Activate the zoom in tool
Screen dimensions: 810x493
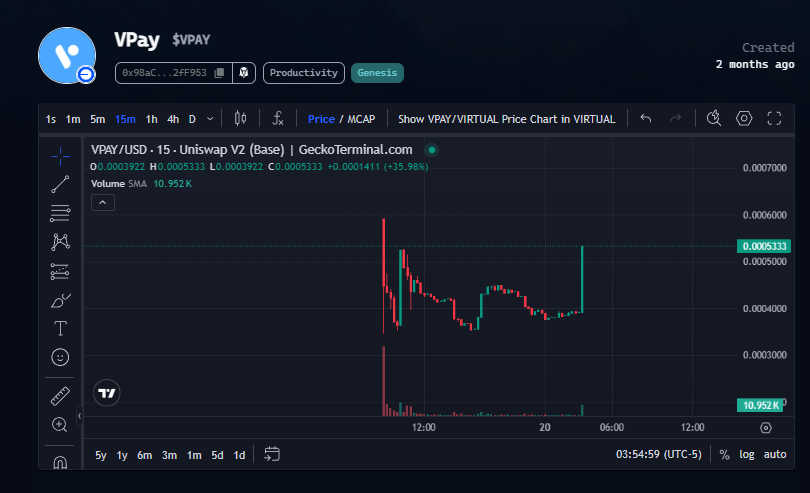[x=60, y=425]
